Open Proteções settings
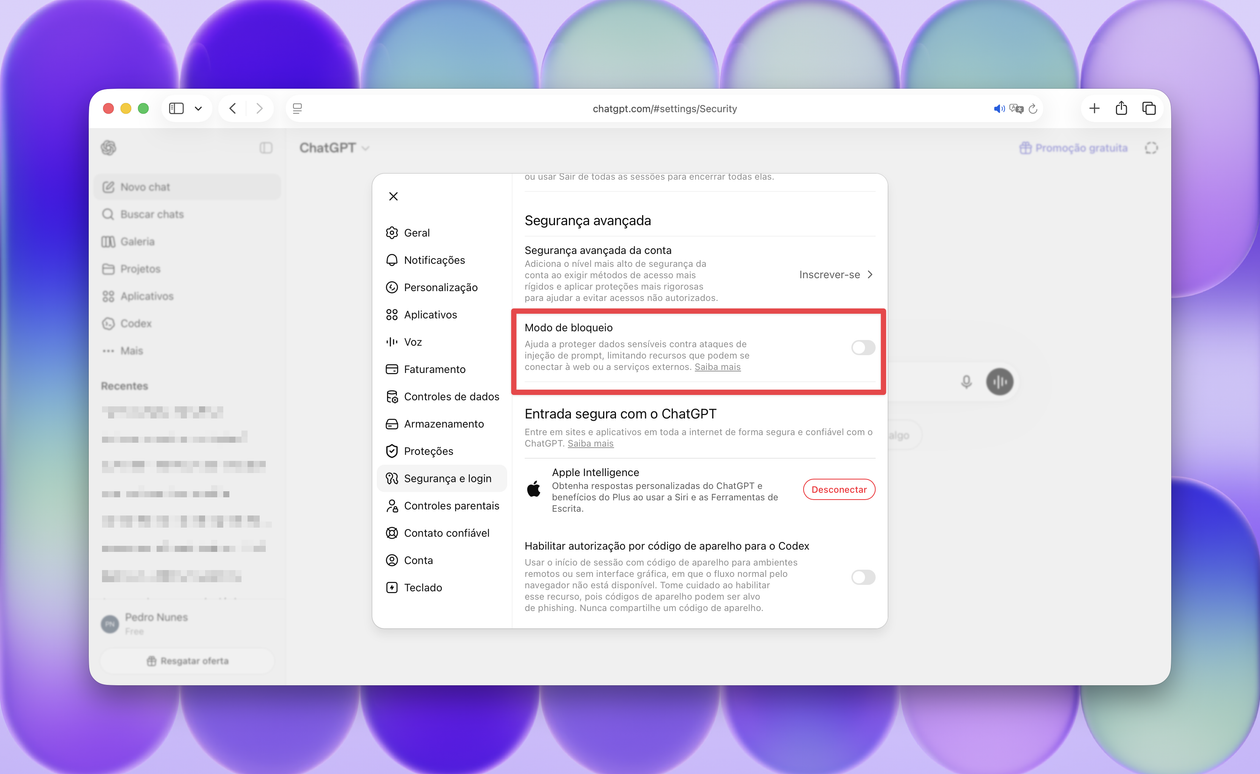This screenshot has height=774, width=1260. 442,451
